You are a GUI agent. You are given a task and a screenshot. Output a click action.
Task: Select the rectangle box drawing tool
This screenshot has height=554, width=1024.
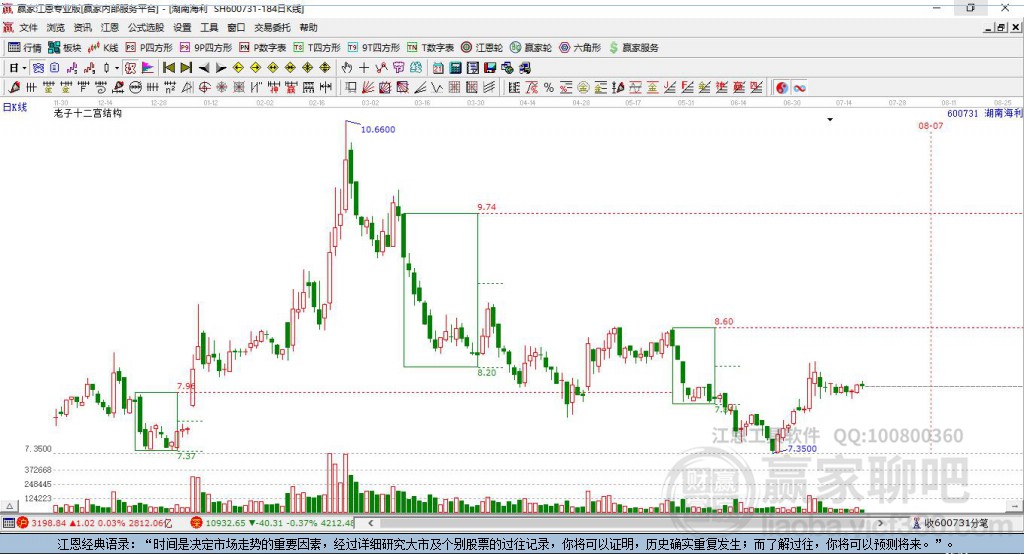coord(351,88)
